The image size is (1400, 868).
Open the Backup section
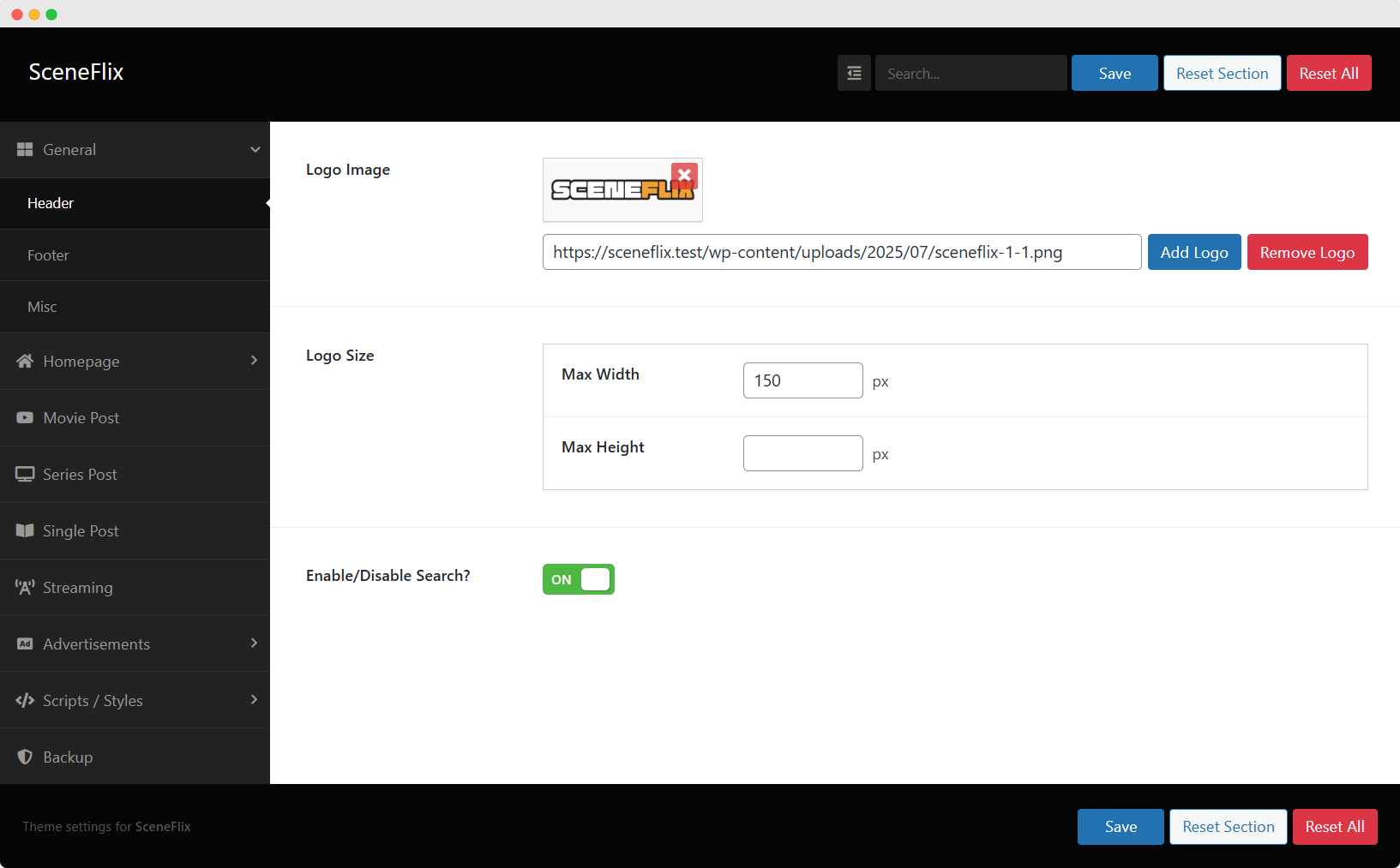[135, 757]
